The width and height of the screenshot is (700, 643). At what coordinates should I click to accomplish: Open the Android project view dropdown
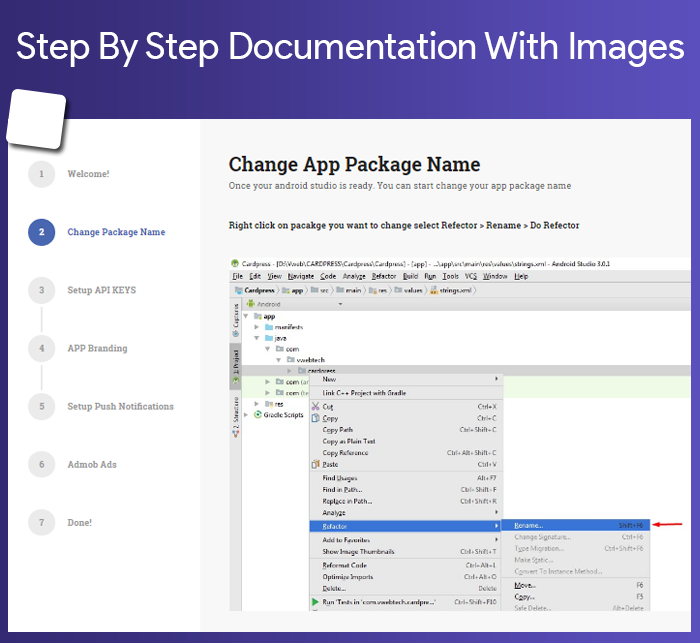tap(295, 304)
